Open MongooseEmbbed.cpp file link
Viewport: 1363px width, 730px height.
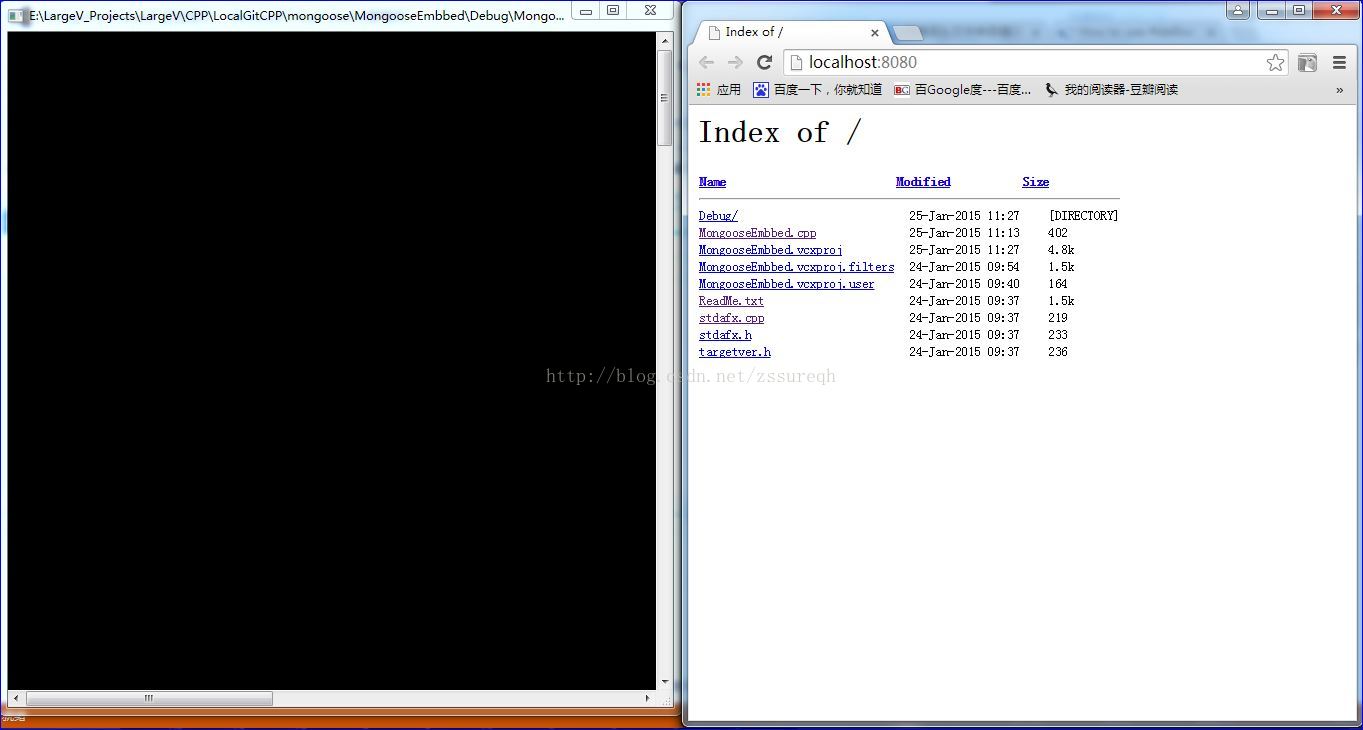tap(757, 233)
